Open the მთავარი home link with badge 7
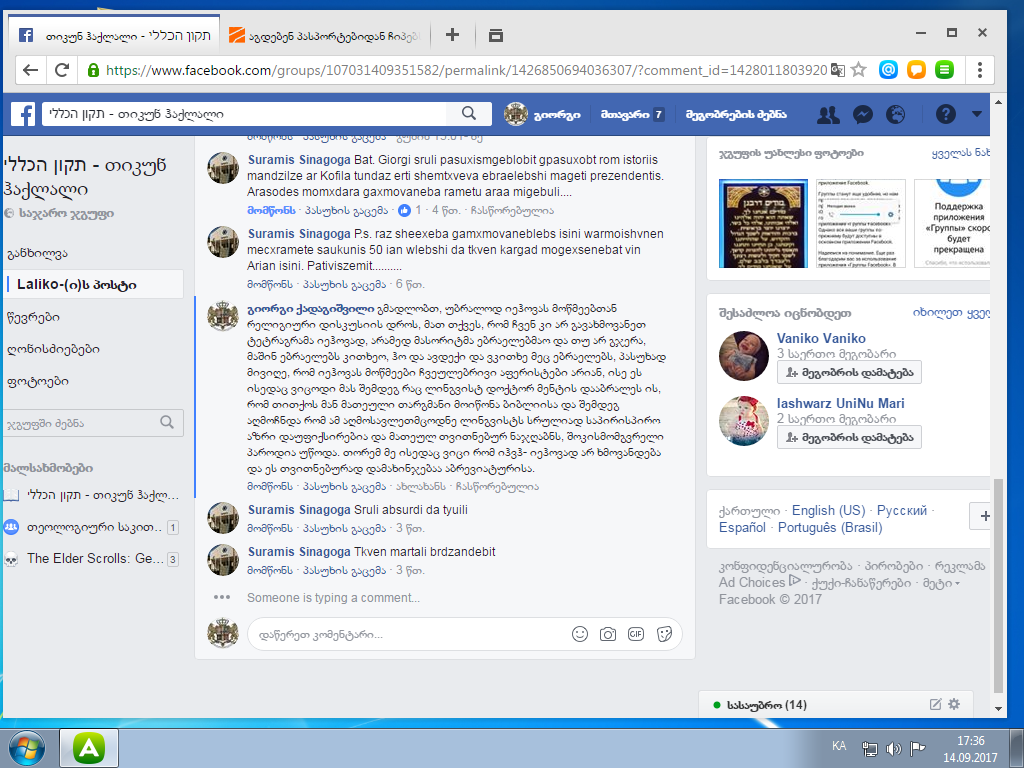This screenshot has width=1024, height=768. (x=632, y=114)
